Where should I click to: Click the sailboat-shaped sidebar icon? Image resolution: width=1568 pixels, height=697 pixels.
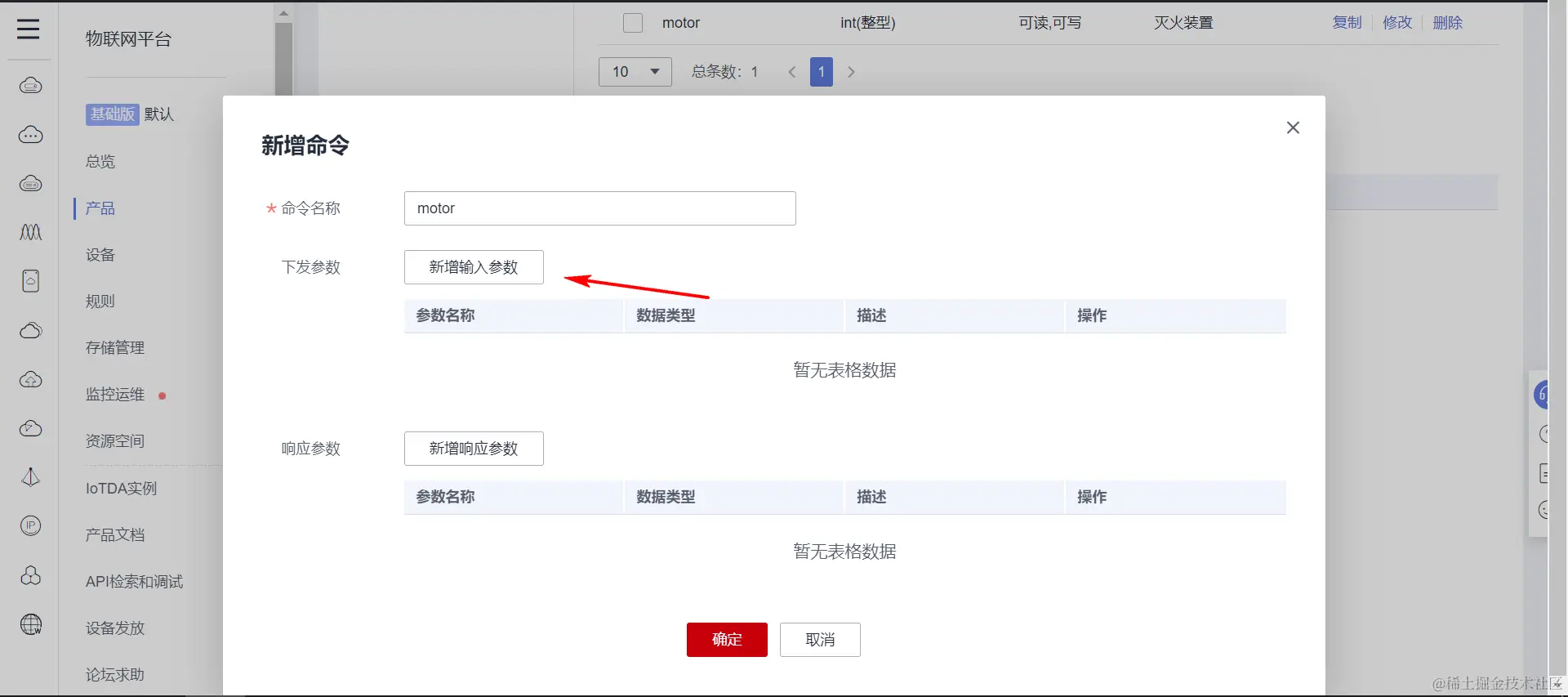[x=31, y=476]
